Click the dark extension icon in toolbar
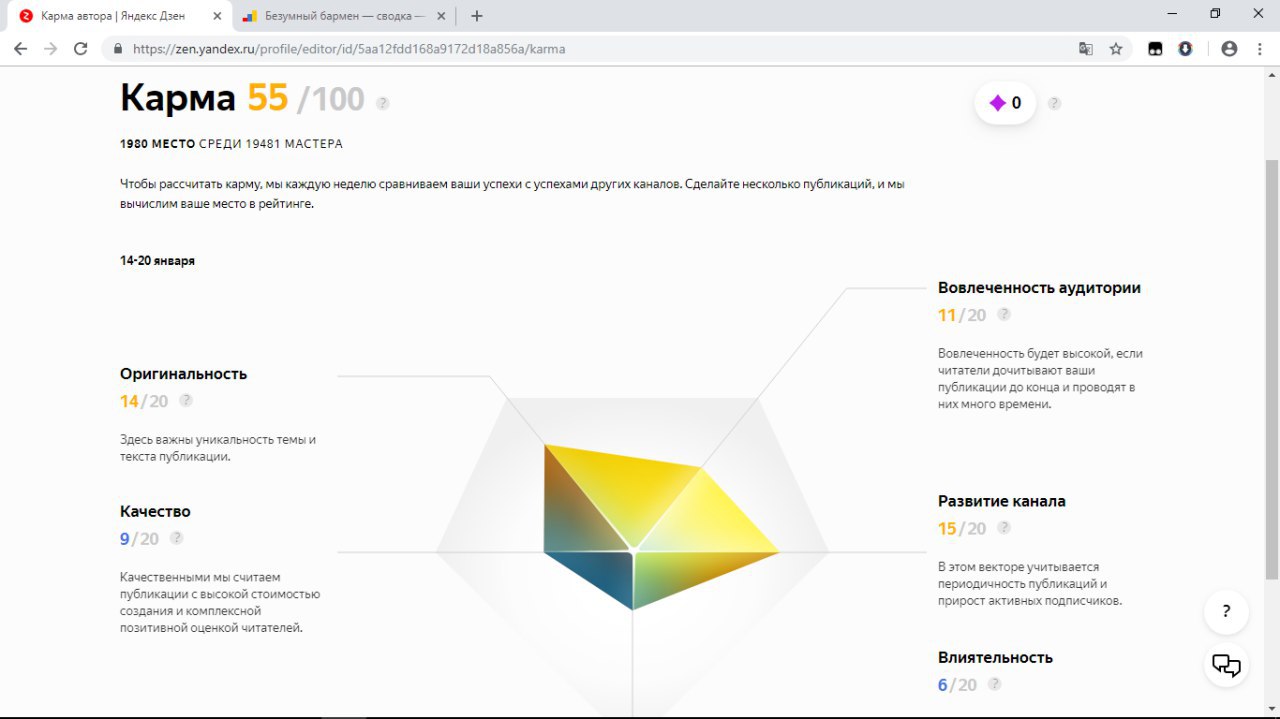Image resolution: width=1280 pixels, height=719 pixels. pyautogui.click(x=1155, y=48)
